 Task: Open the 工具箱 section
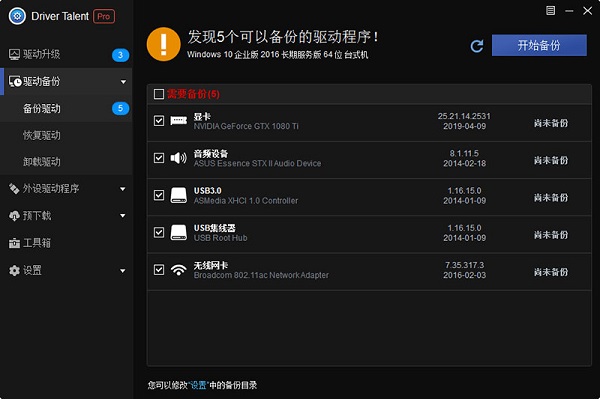[66, 243]
